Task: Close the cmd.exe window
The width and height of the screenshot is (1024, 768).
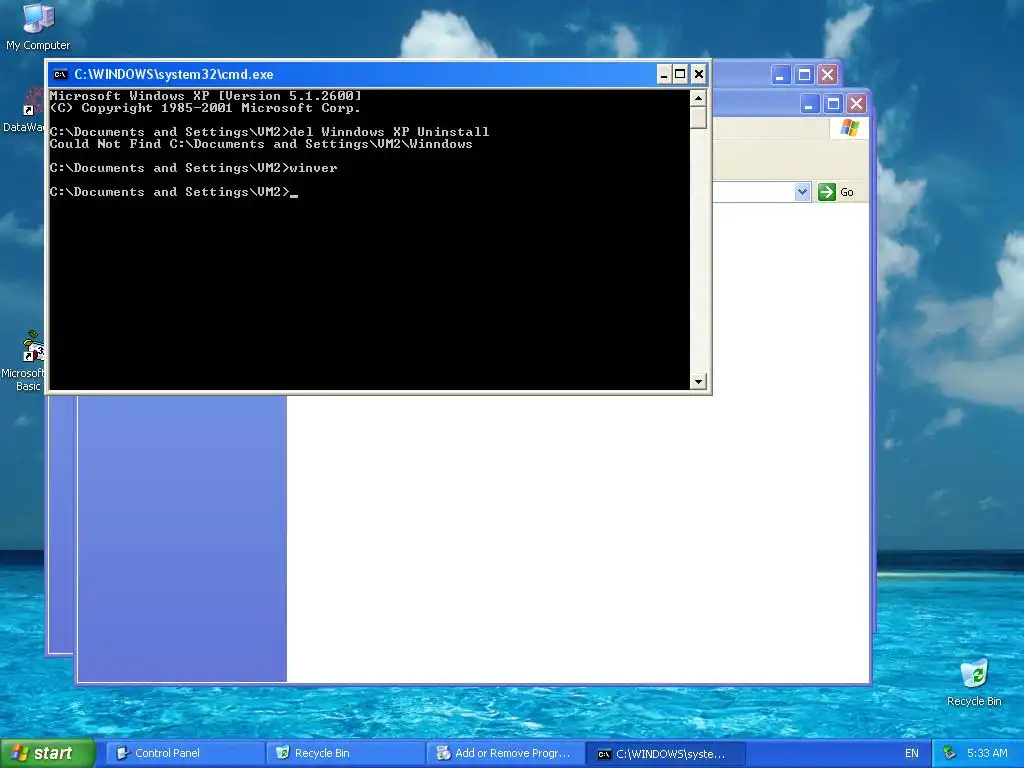Action: [699, 74]
